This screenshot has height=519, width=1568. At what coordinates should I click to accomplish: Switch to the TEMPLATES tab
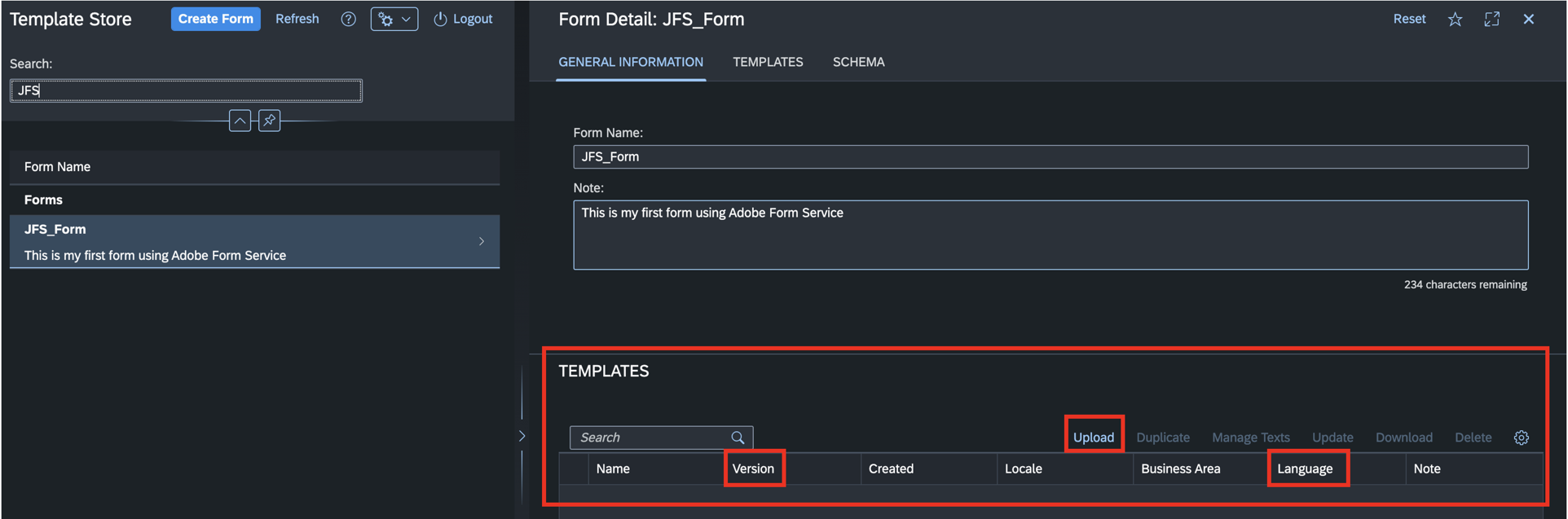[x=768, y=62]
